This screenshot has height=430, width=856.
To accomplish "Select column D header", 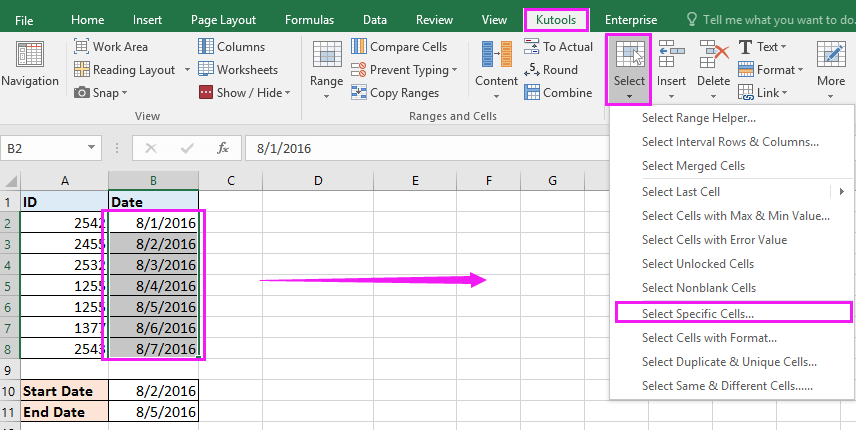I will pyautogui.click(x=318, y=181).
